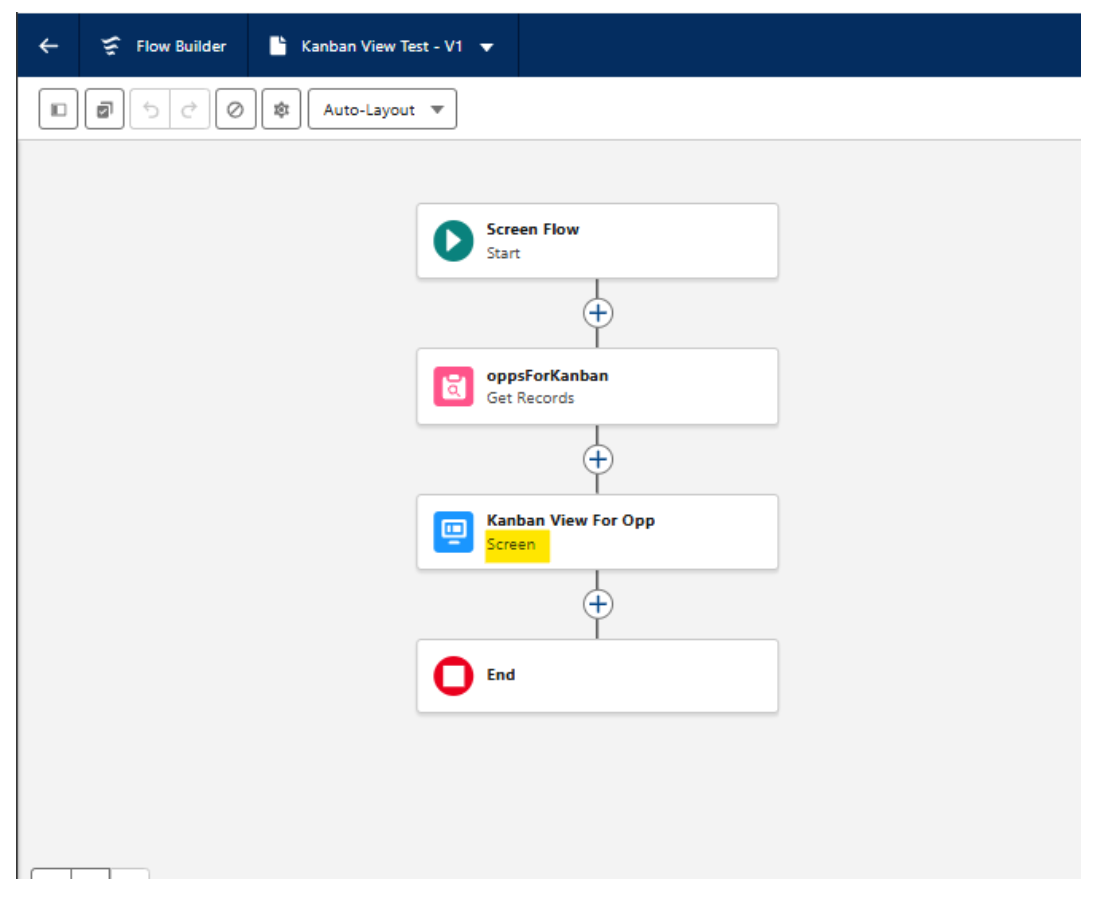Screen dimensions: 1094x900
Task: Expand the Kanban View Test version dropdown
Action: [x=486, y=45]
